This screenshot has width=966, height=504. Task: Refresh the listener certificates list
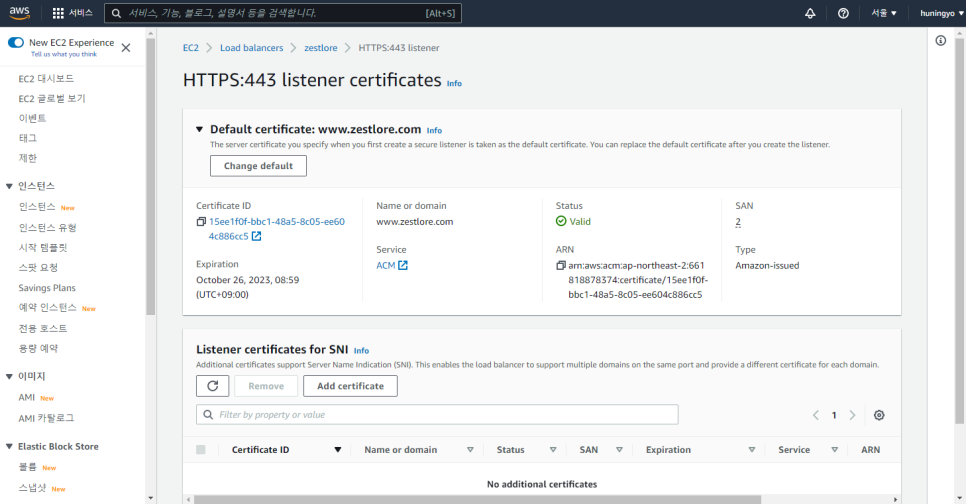pos(213,386)
